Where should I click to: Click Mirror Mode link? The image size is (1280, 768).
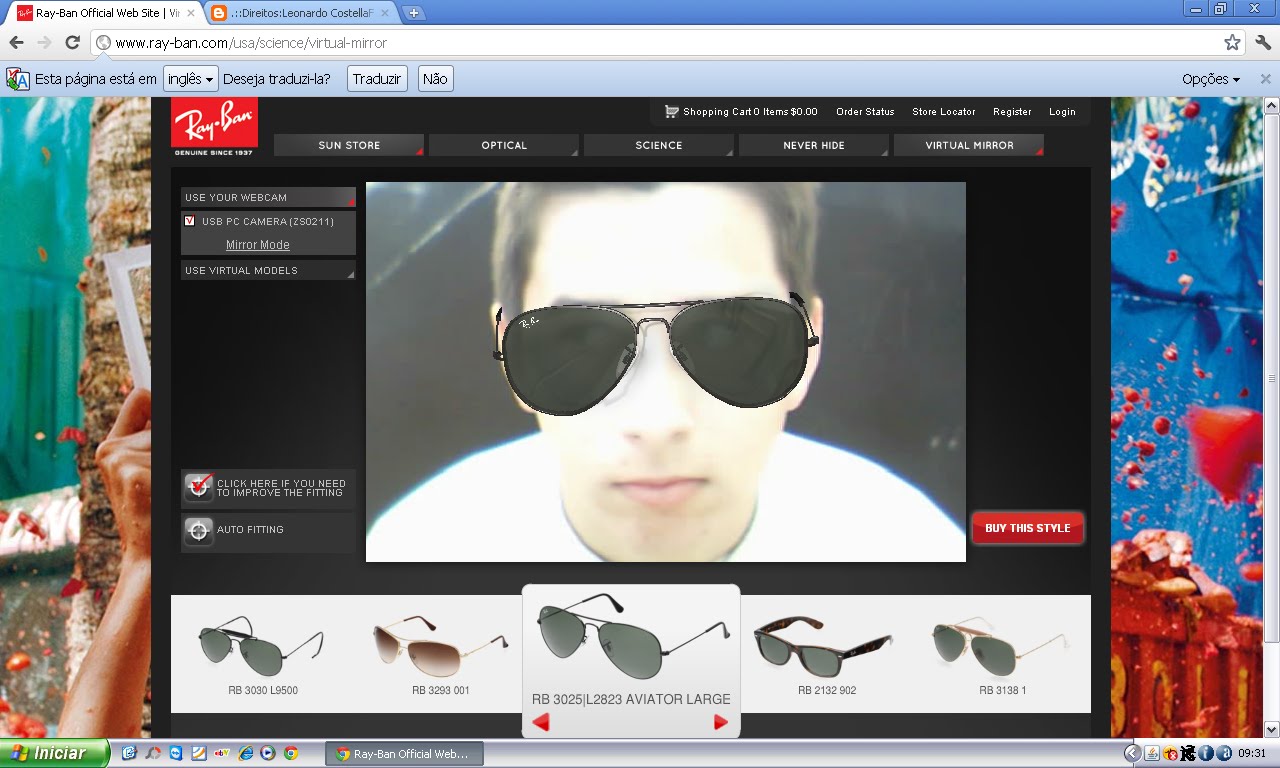[258, 245]
